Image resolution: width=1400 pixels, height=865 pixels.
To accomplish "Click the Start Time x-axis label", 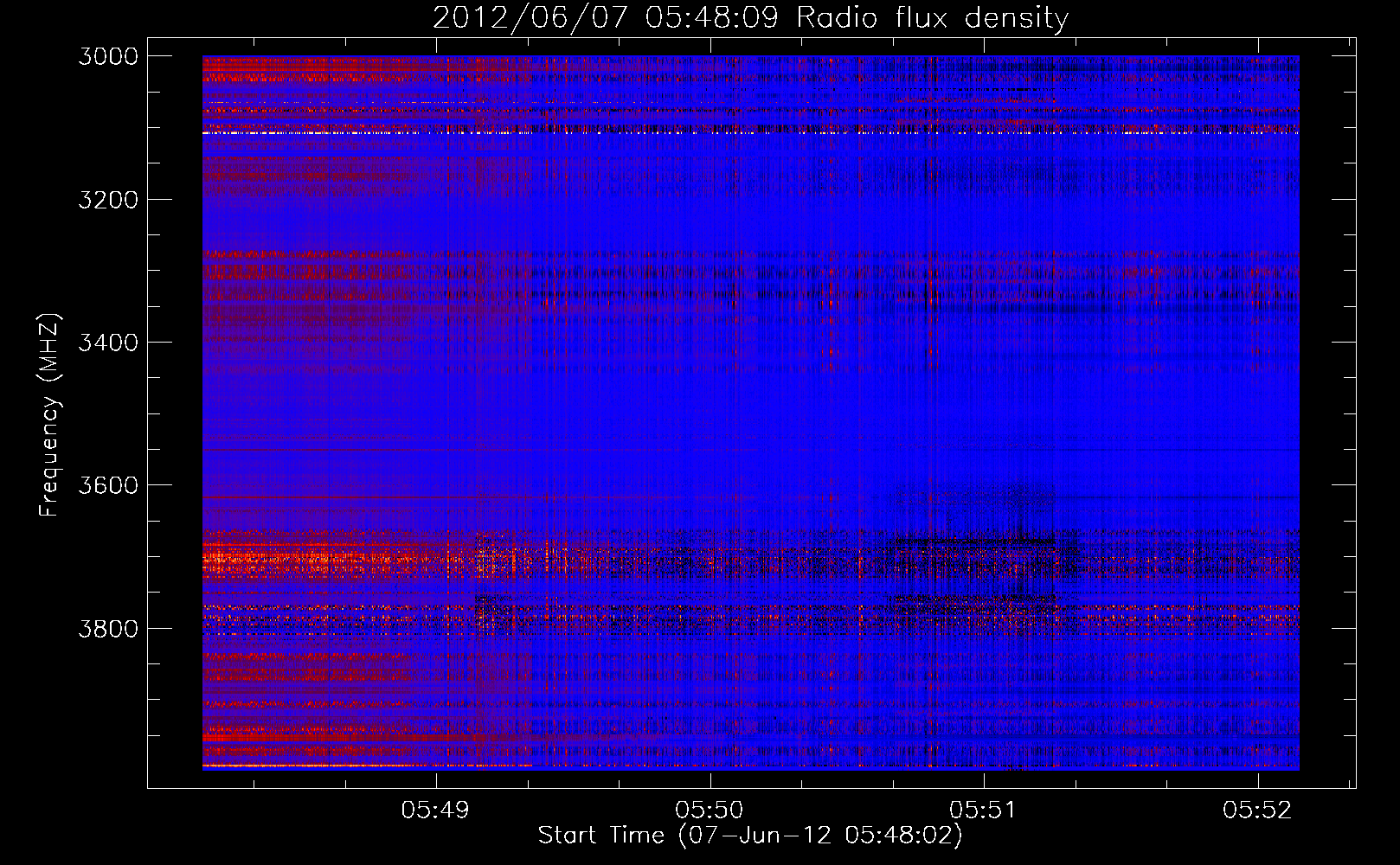I will tap(750, 836).
